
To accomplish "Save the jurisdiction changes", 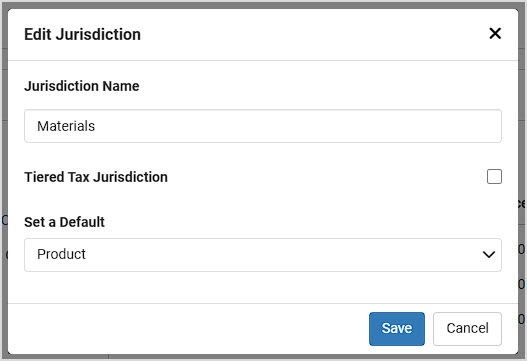I will click(397, 328).
